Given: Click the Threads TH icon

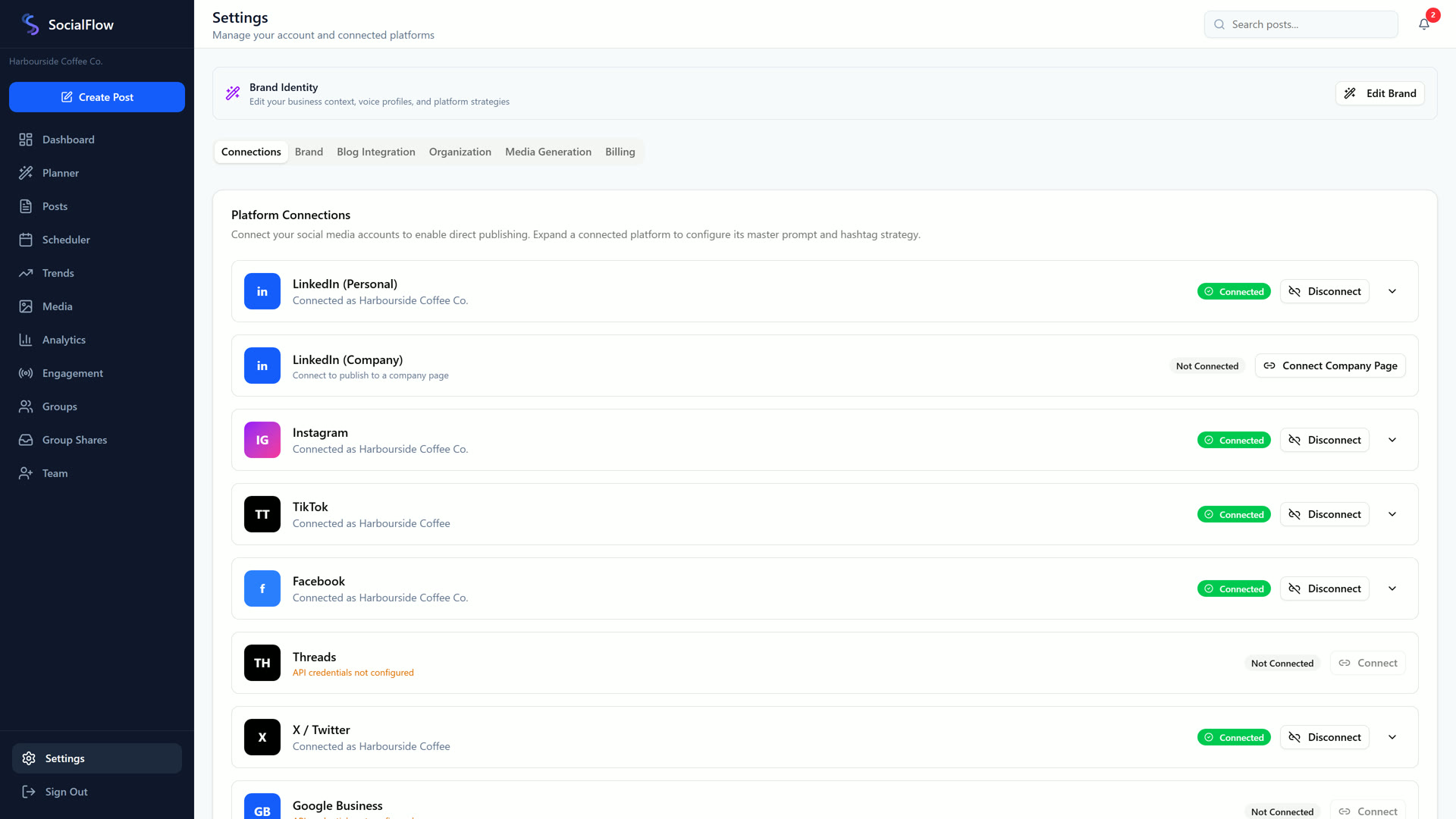Looking at the screenshot, I should [262, 663].
